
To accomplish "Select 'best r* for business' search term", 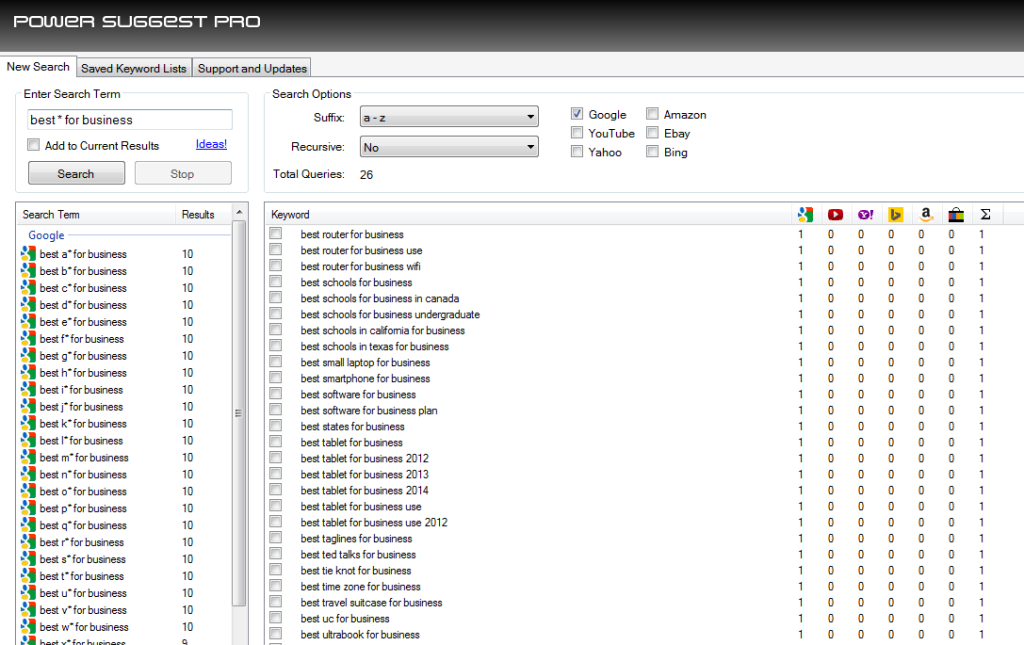I will tap(82, 543).
